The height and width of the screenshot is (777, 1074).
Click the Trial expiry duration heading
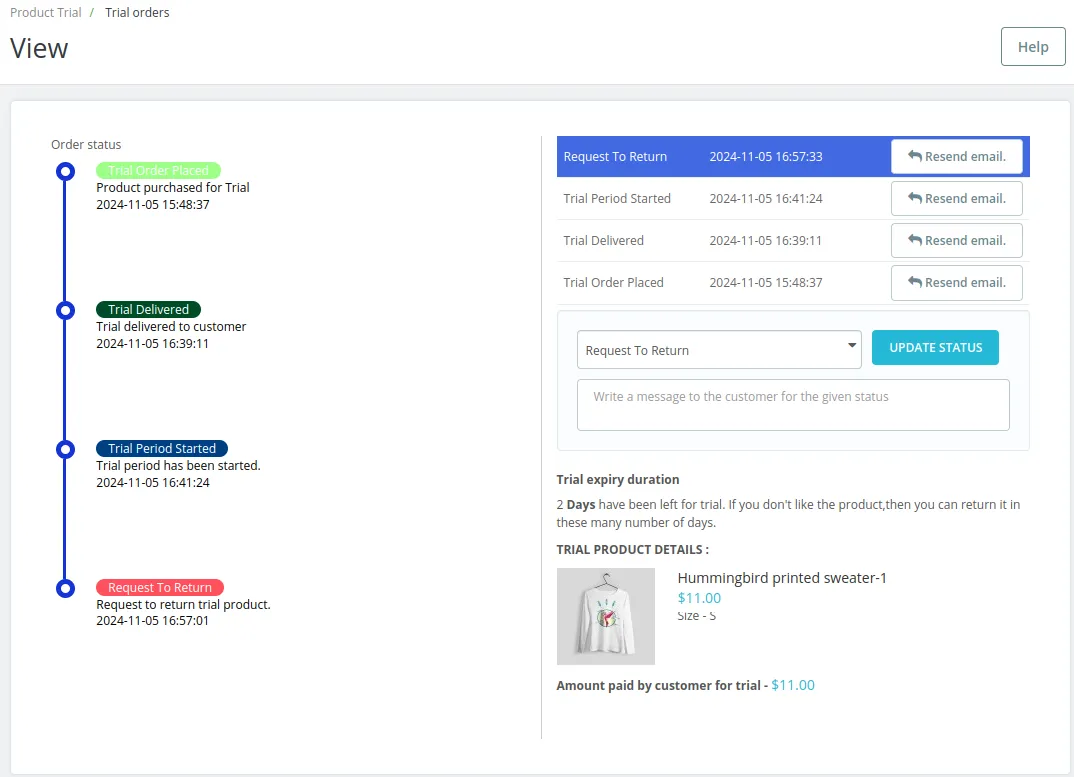tap(618, 480)
